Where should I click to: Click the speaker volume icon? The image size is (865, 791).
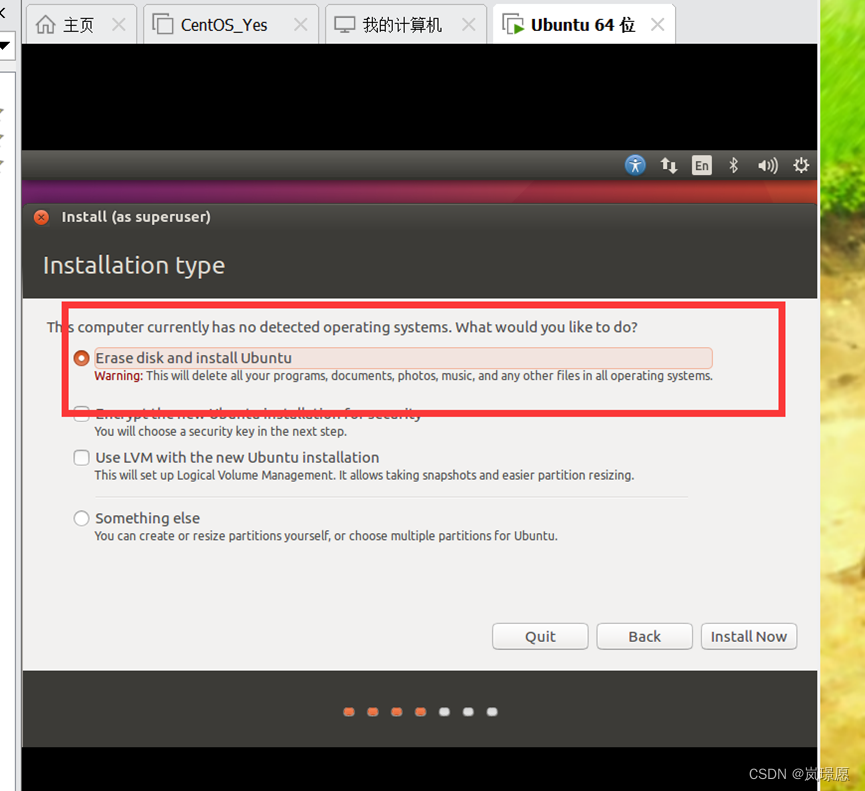tap(766, 165)
